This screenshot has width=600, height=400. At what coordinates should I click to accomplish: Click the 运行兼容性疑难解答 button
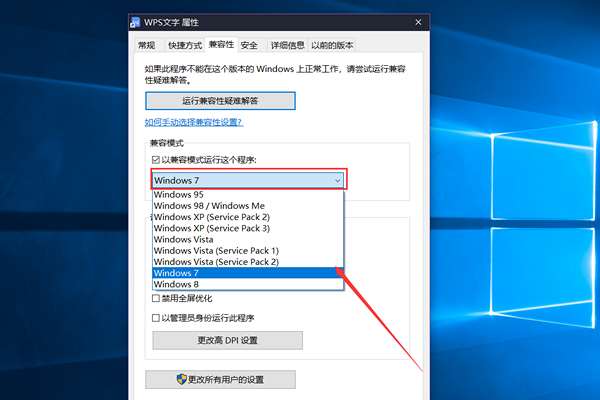pos(220,101)
